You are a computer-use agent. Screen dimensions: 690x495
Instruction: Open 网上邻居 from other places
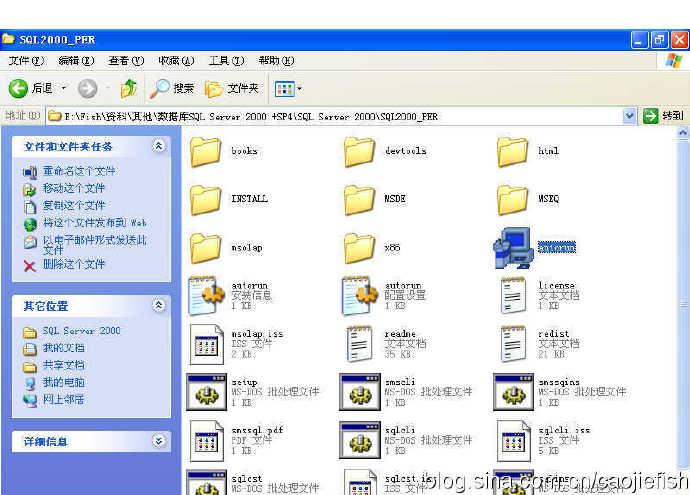click(63, 400)
